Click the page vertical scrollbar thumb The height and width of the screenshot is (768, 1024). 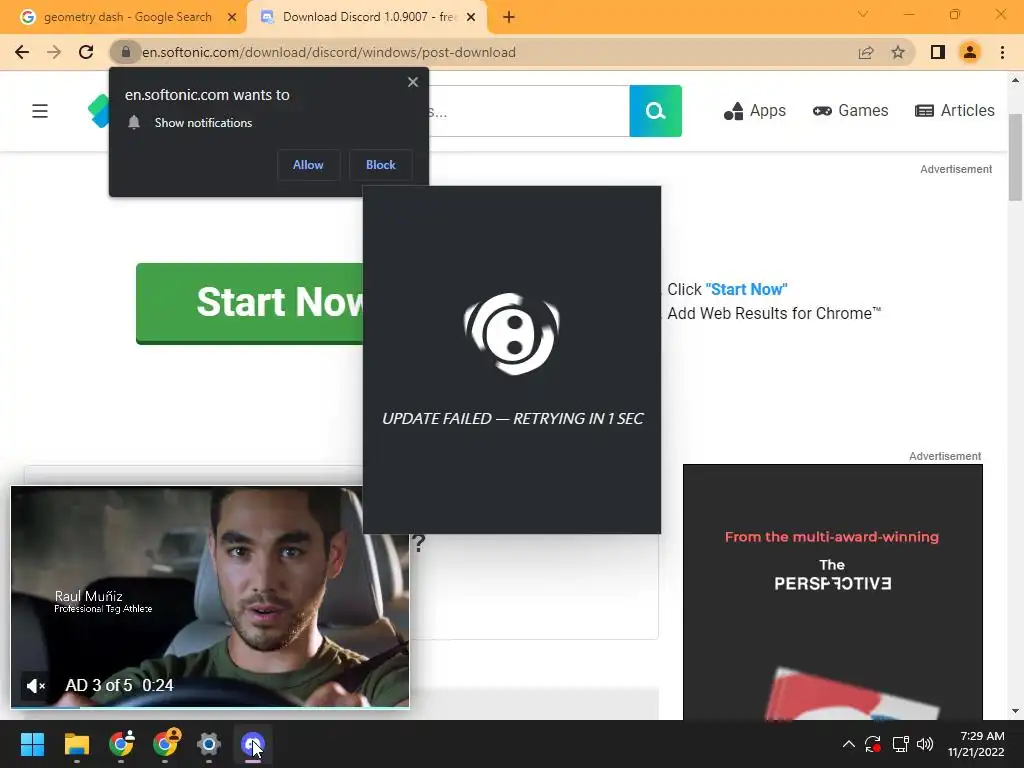(1015, 158)
